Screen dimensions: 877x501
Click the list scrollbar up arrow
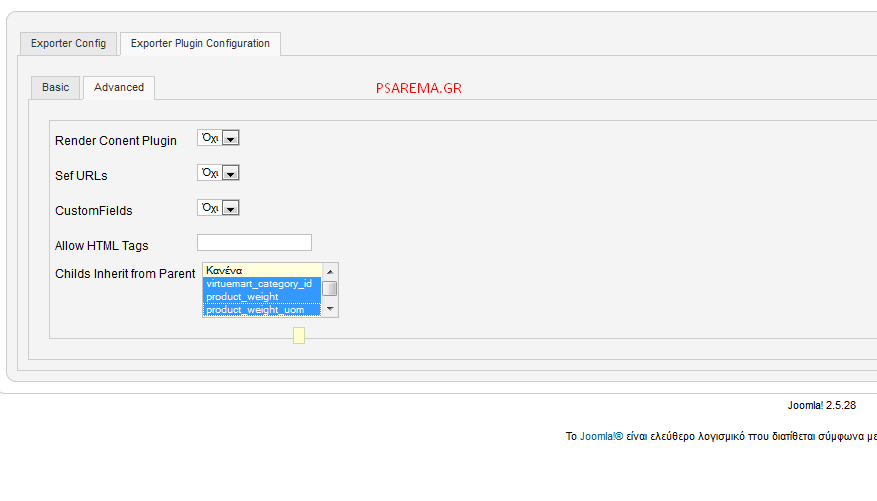(x=330, y=272)
